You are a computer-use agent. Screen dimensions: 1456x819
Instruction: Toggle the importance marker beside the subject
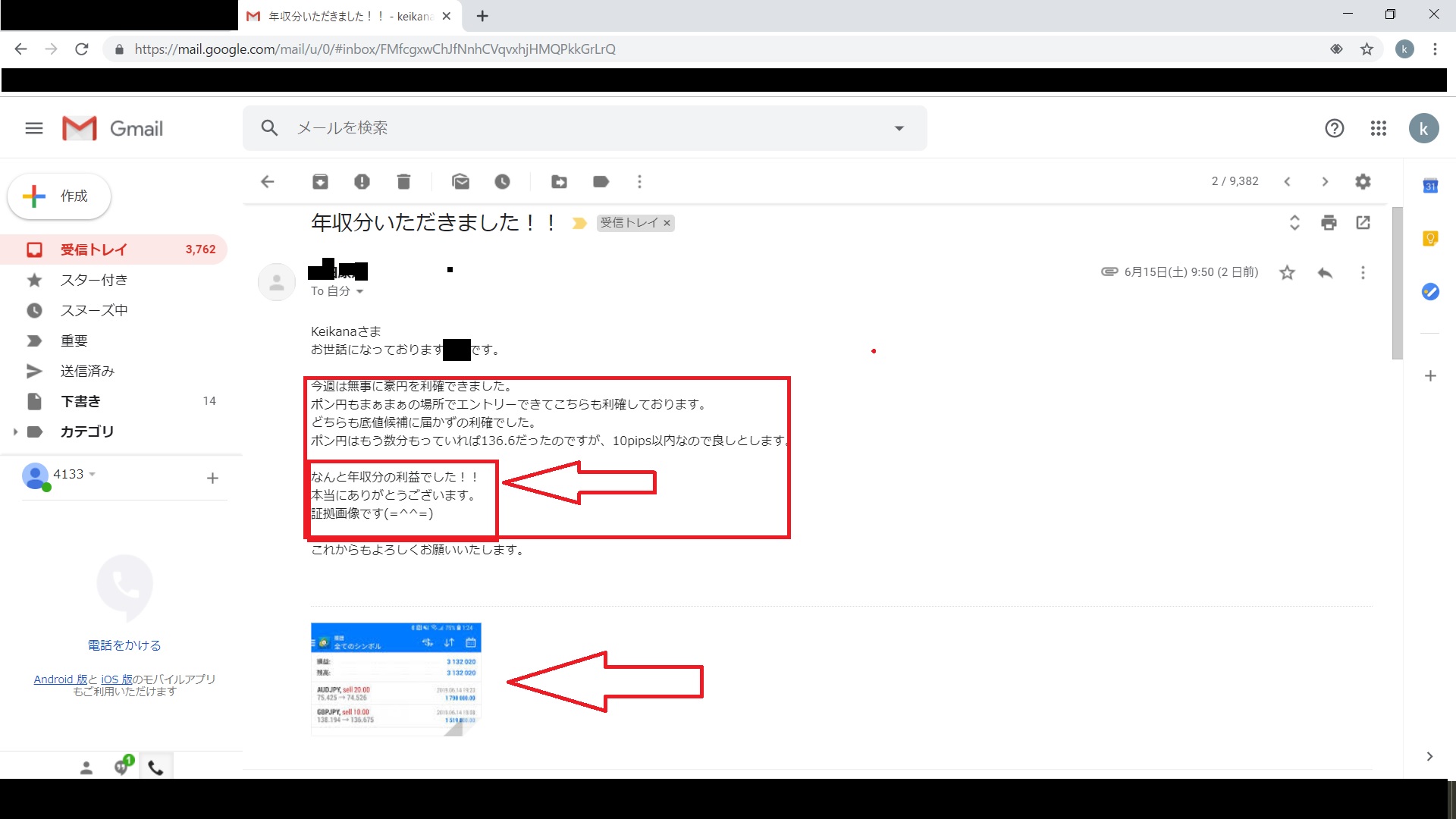[x=579, y=223]
